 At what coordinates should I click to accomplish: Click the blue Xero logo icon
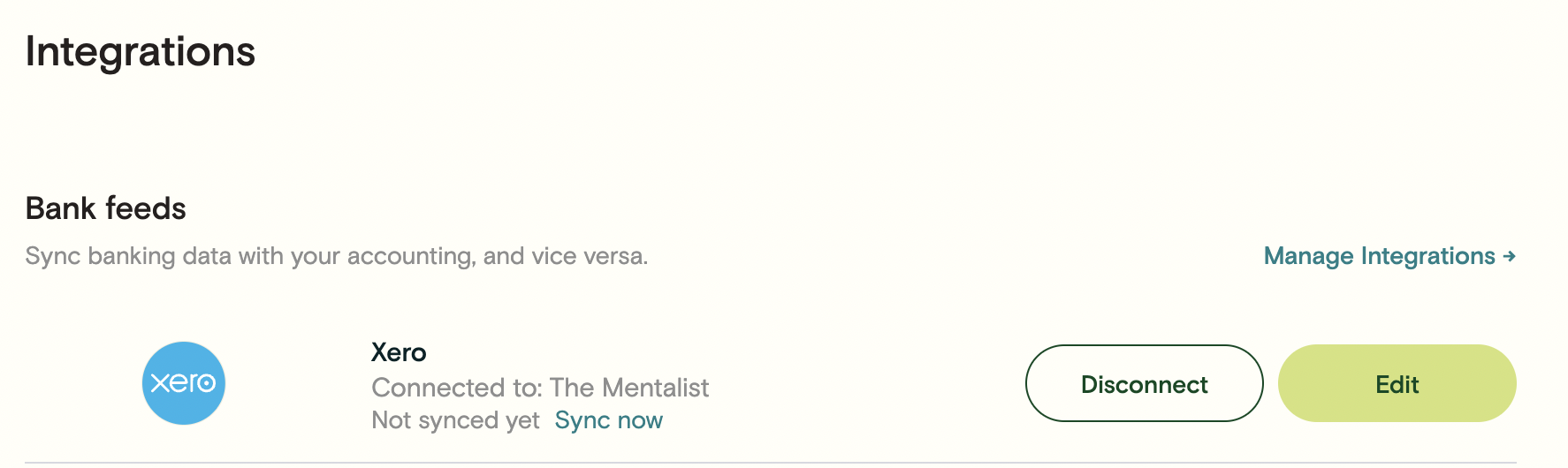pyautogui.click(x=184, y=383)
